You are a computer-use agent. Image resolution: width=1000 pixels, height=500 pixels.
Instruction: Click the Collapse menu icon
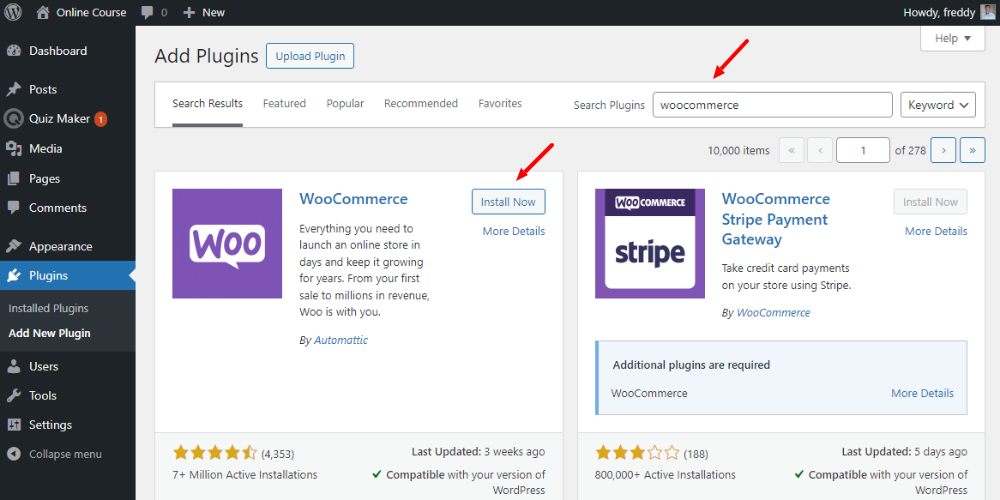(x=14, y=454)
